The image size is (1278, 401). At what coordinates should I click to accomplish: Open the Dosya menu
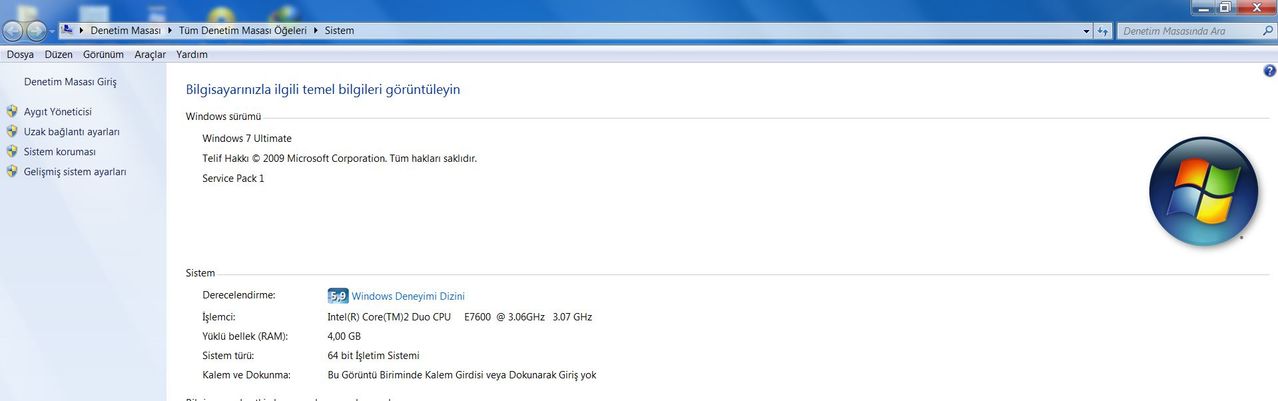point(20,55)
